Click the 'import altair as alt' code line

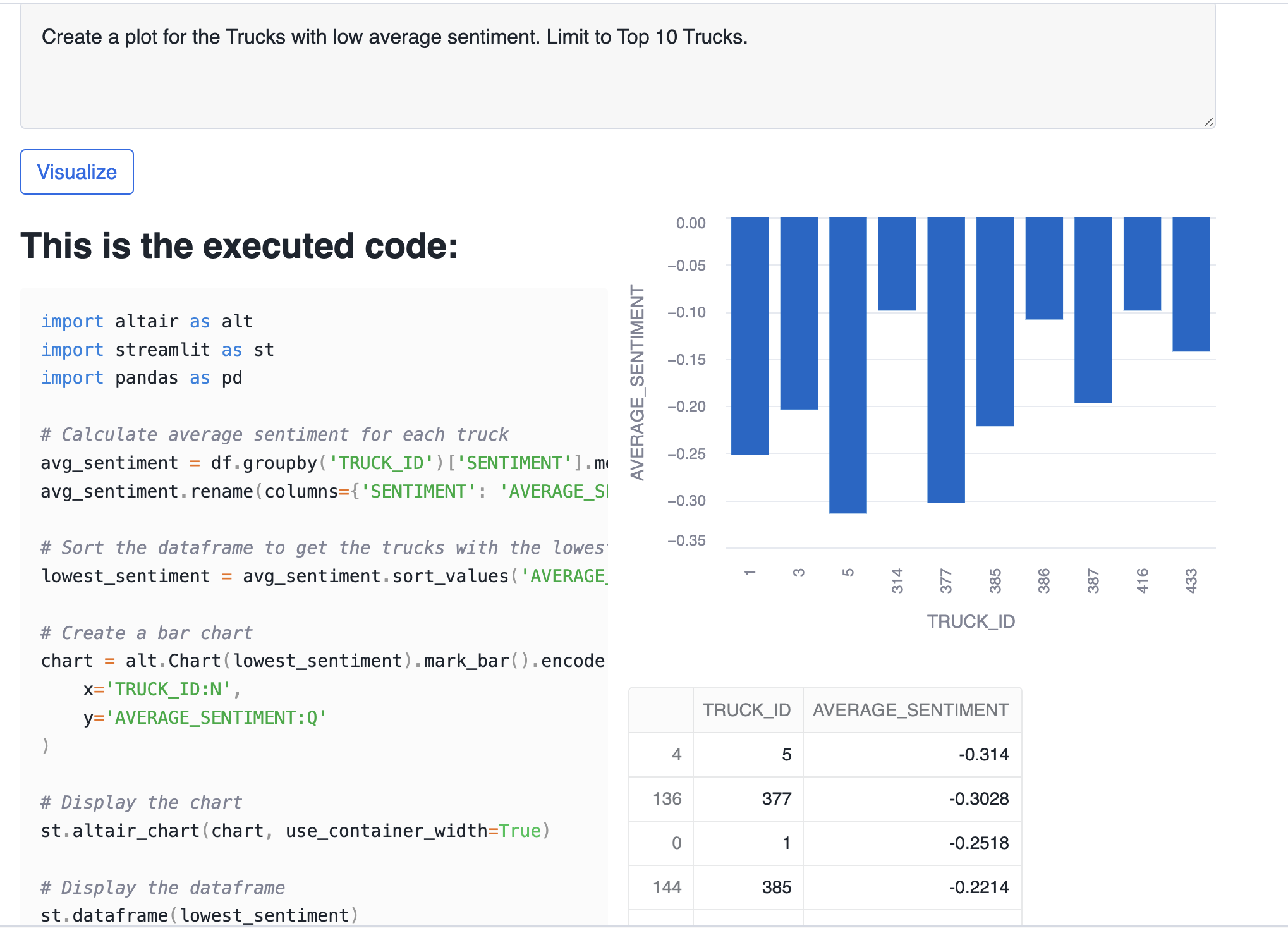pyautogui.click(x=147, y=321)
